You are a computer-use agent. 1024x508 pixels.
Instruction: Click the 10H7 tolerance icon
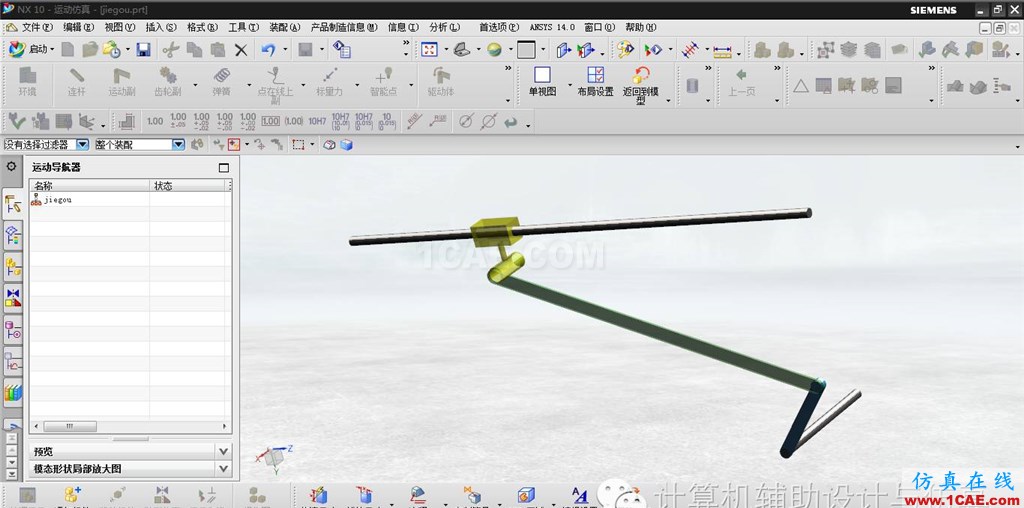click(x=317, y=121)
